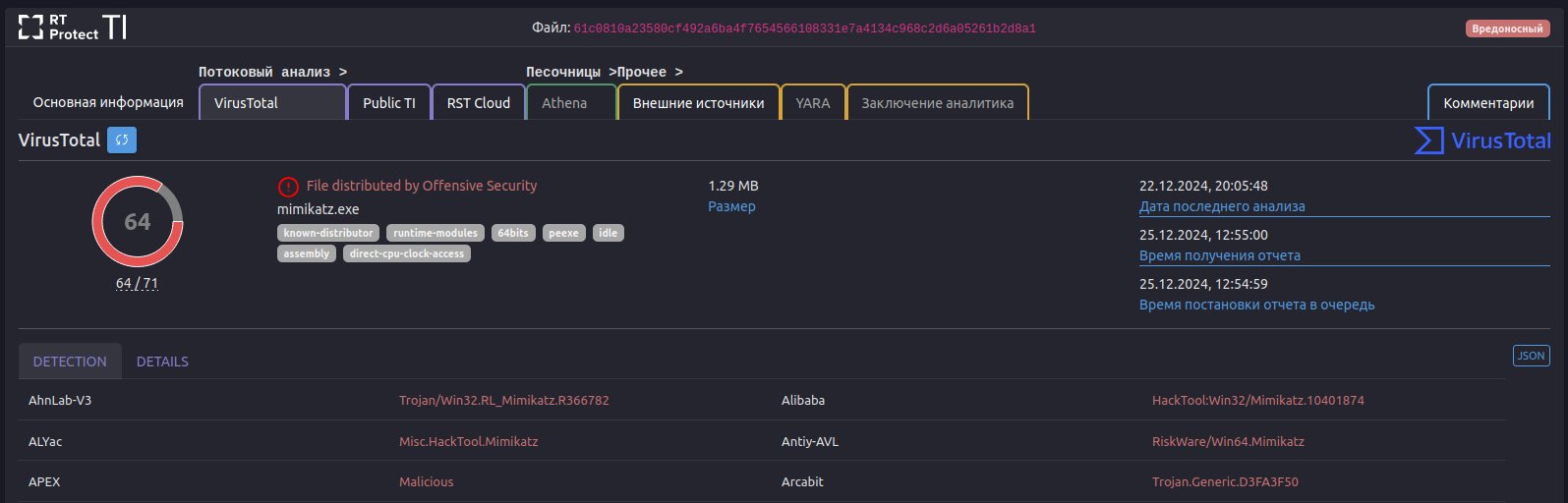Click the Trojan/Win32.RL_Mimikatz.R366782 detection result
The image size is (1568, 503).
pyautogui.click(x=504, y=401)
